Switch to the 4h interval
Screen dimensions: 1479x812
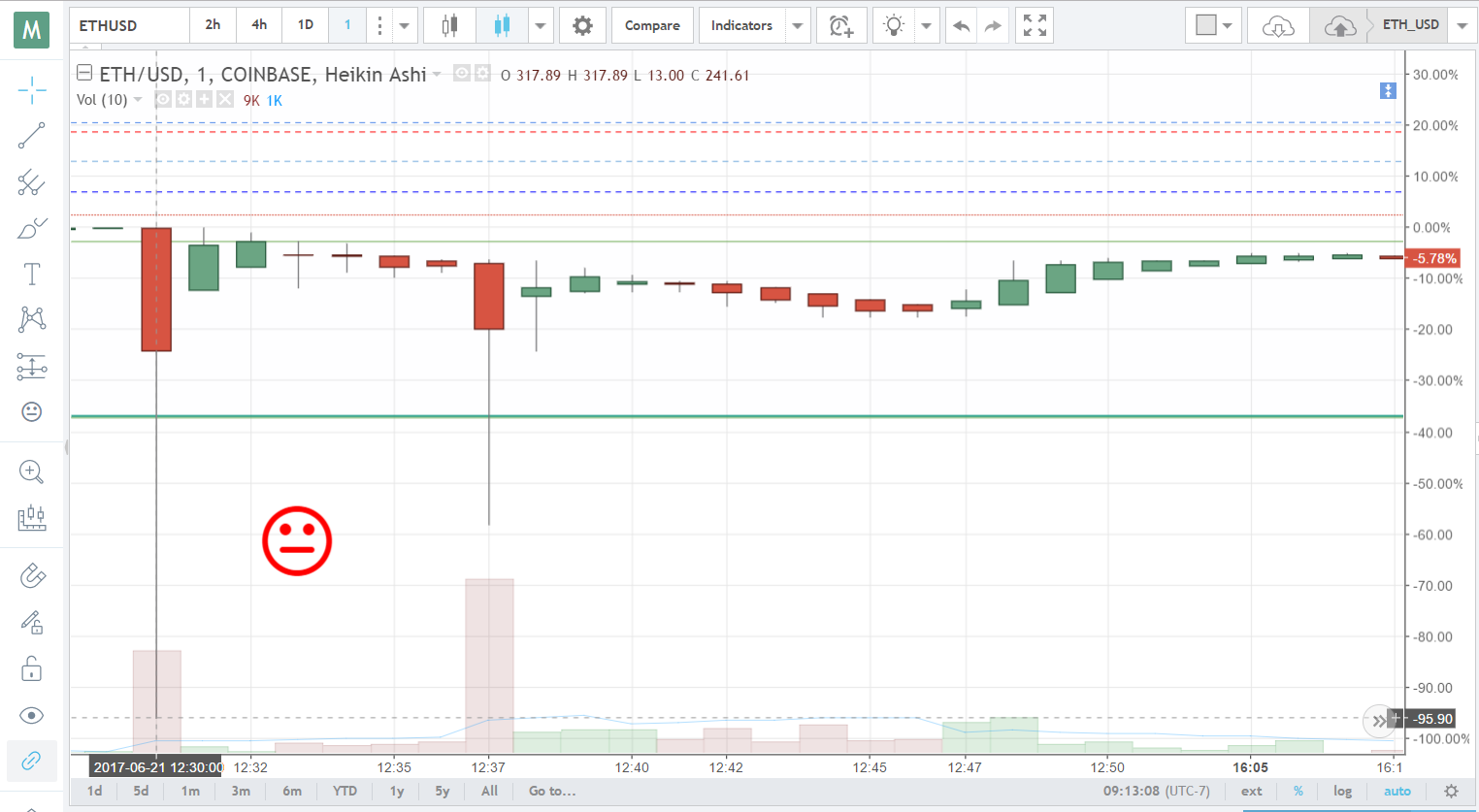point(259,25)
